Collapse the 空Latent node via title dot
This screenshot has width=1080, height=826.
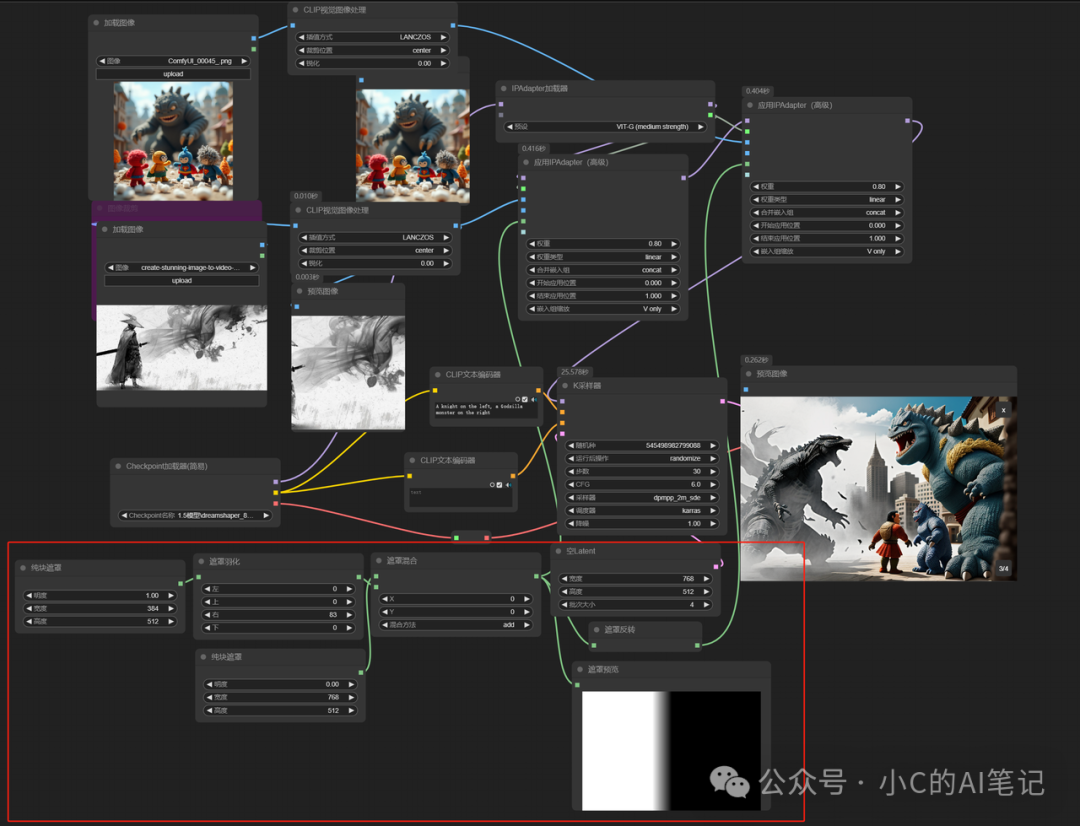(558, 551)
